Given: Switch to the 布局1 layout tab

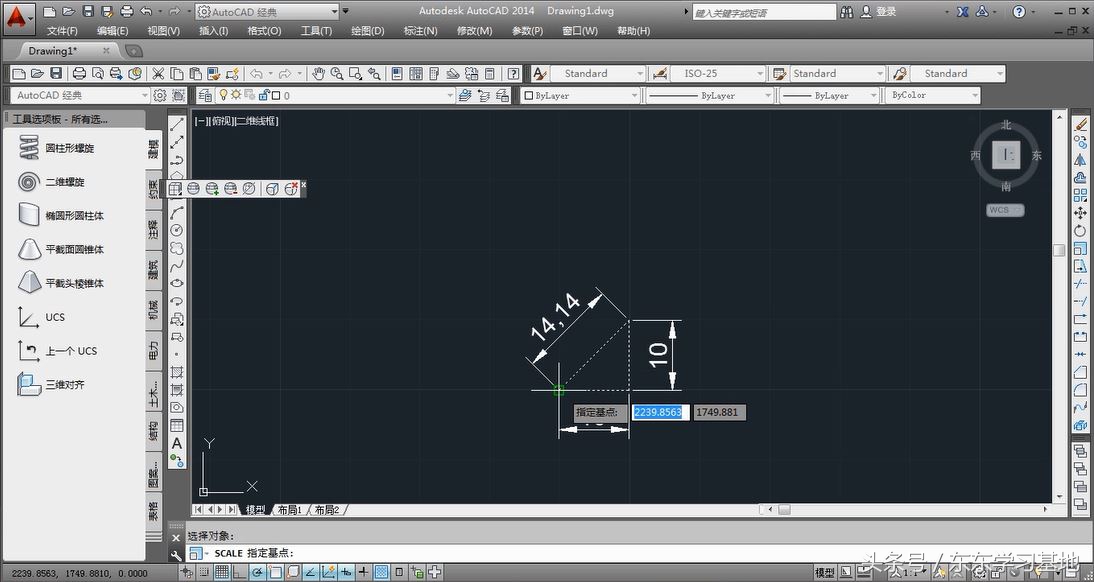Looking at the screenshot, I should [x=288, y=510].
